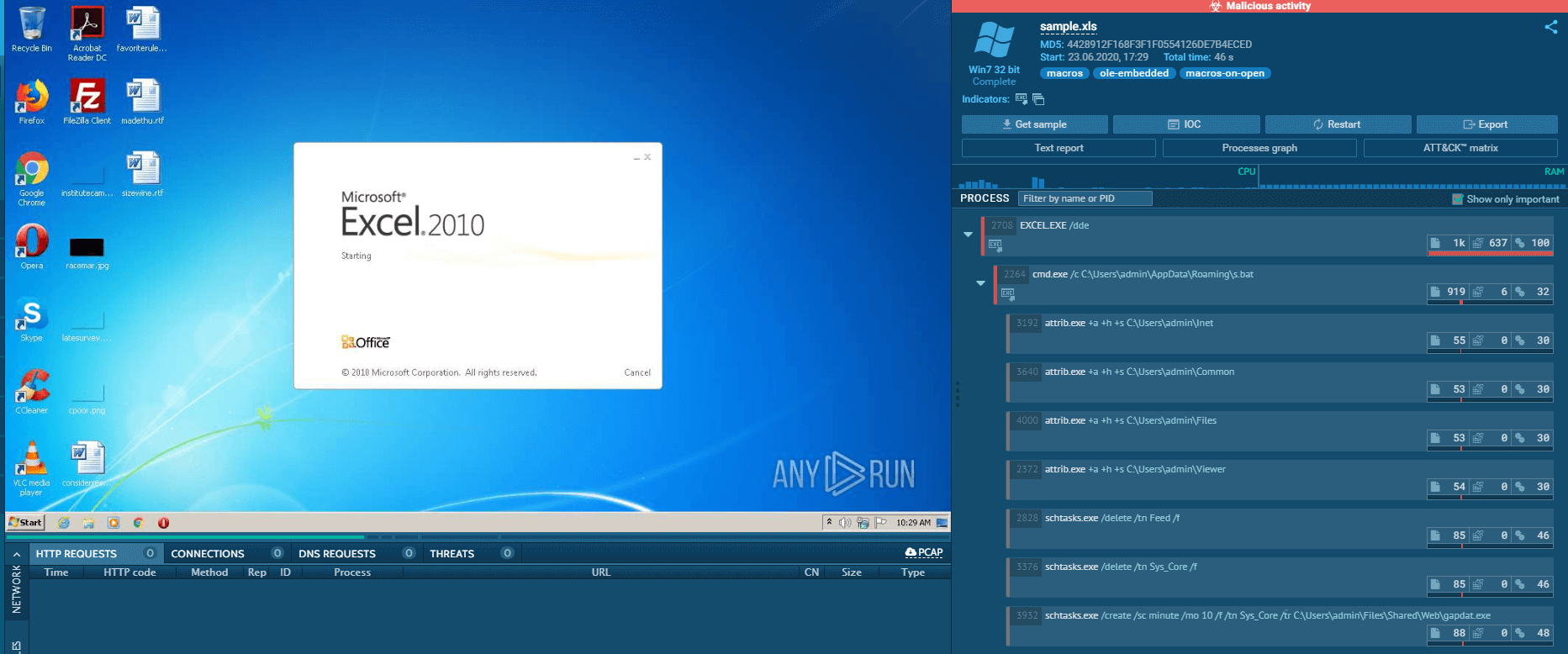Click the URL column header
This screenshot has width=1568, height=654.
pyautogui.click(x=600, y=572)
